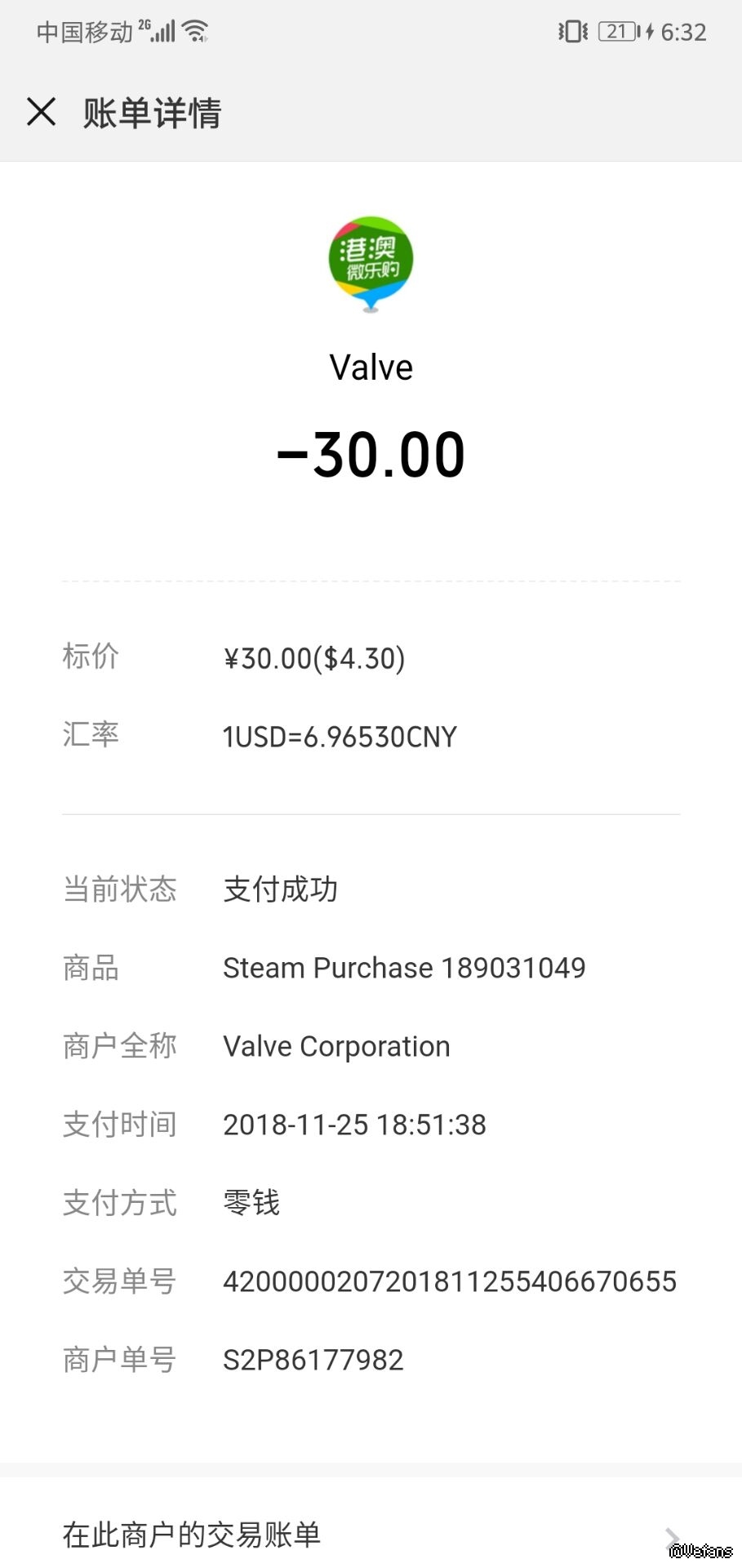Tap the Valve Corporation full merchant name

[336, 1046]
